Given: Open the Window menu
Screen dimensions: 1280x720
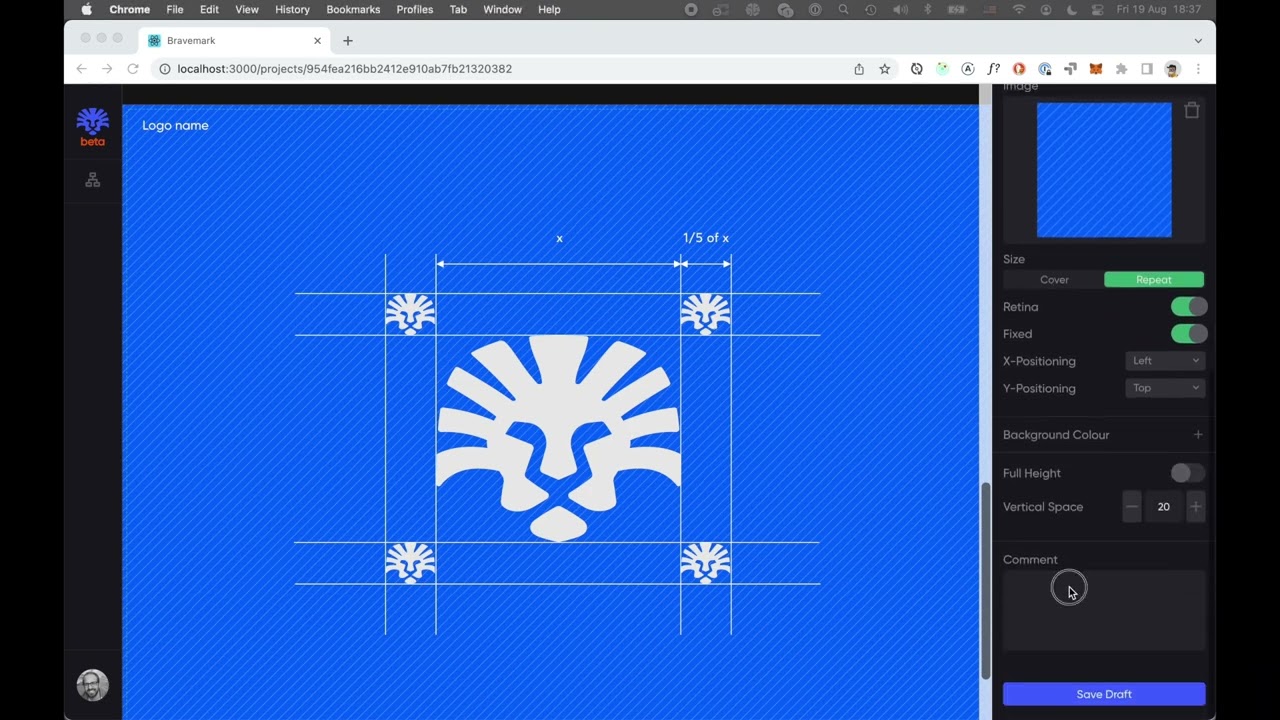Looking at the screenshot, I should [502, 9].
